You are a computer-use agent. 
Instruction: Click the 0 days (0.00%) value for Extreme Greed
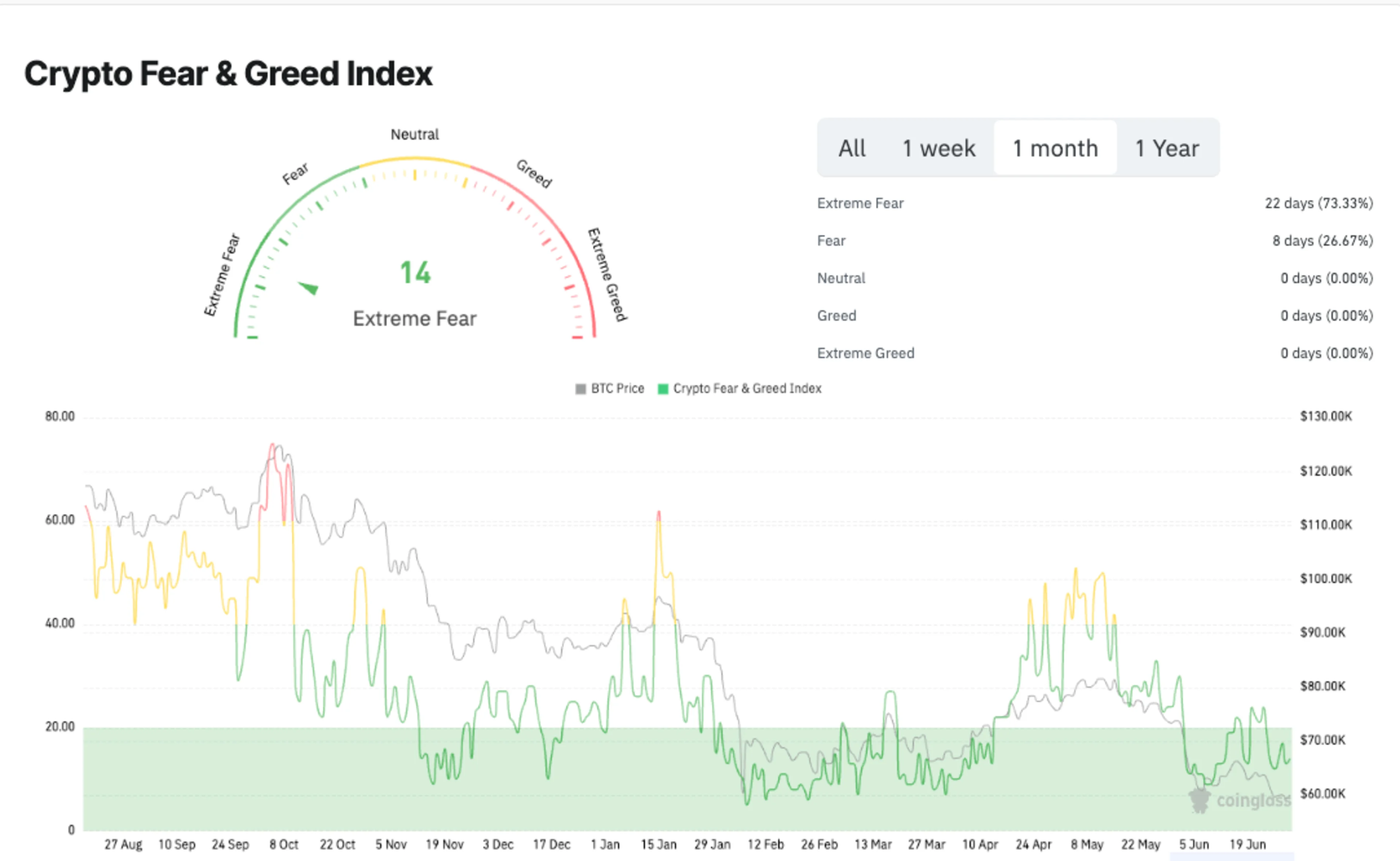pos(1327,354)
